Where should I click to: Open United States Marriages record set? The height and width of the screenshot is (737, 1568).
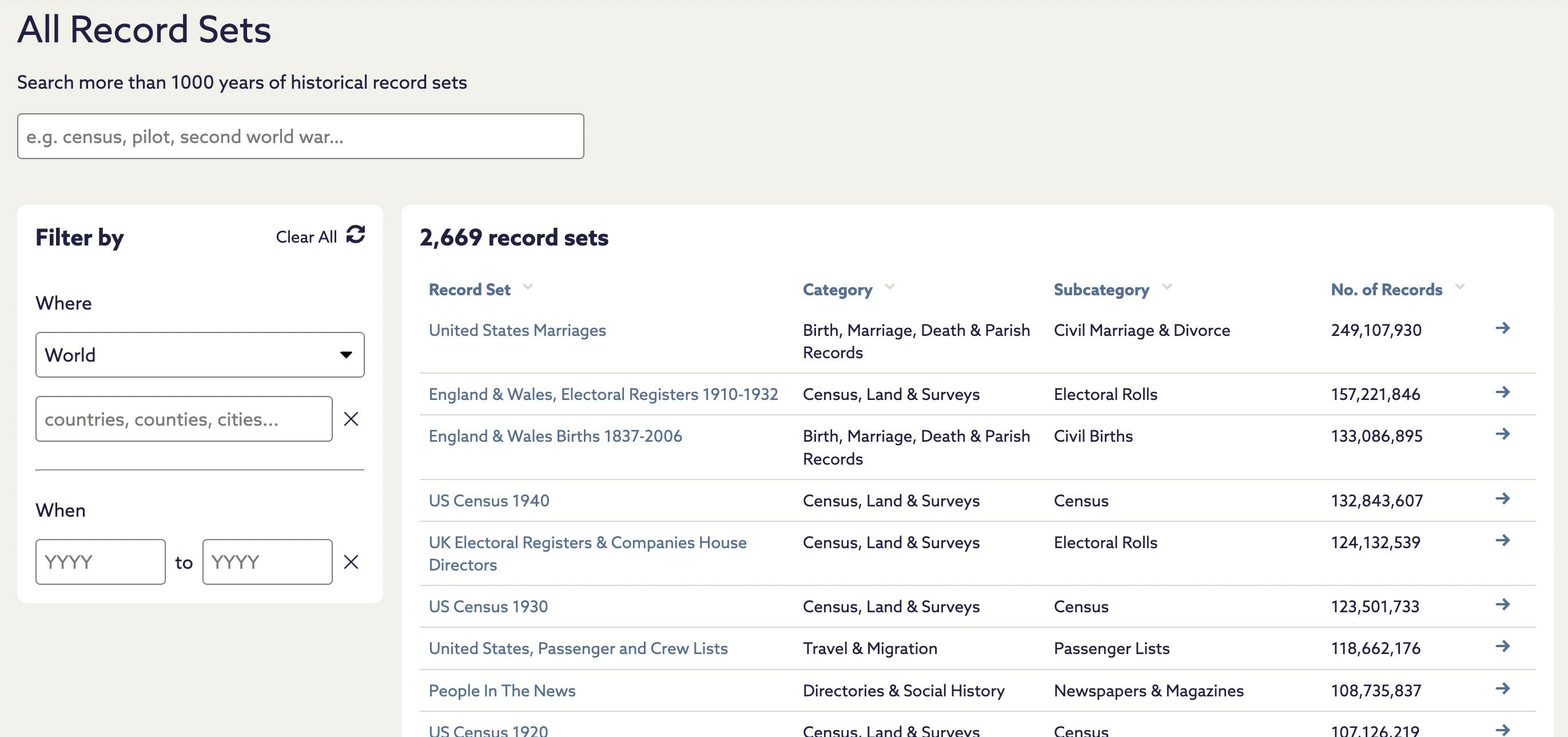(x=517, y=330)
